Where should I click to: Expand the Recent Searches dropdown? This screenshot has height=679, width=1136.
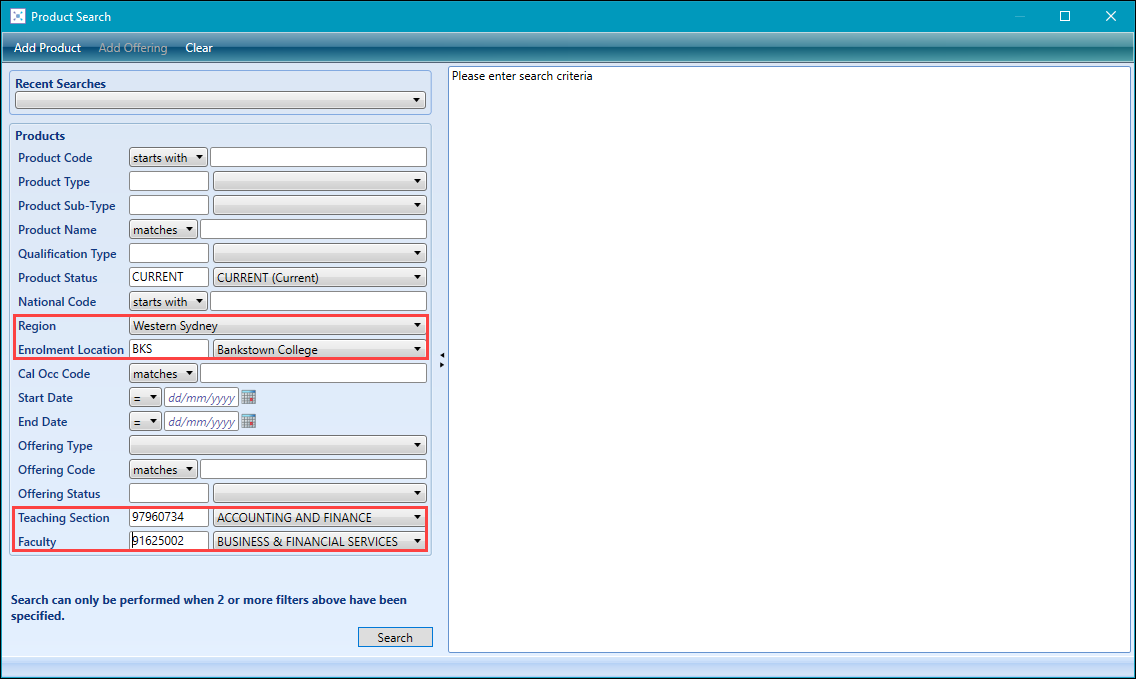220,100
